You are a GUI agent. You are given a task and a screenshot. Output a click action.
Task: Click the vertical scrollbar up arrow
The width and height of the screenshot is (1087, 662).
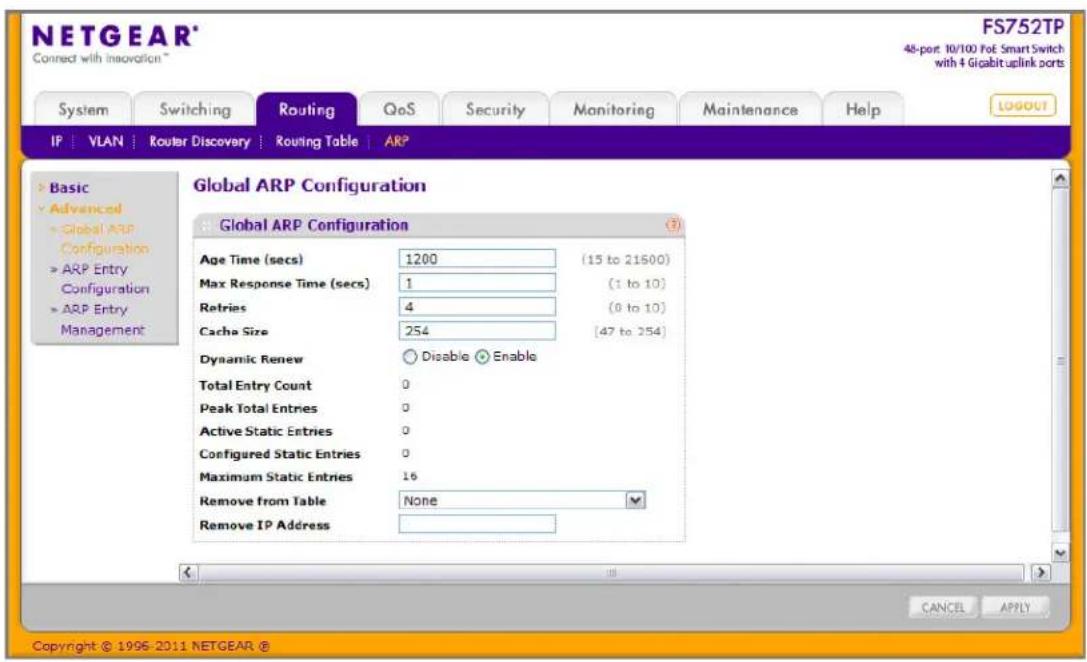tap(1060, 179)
